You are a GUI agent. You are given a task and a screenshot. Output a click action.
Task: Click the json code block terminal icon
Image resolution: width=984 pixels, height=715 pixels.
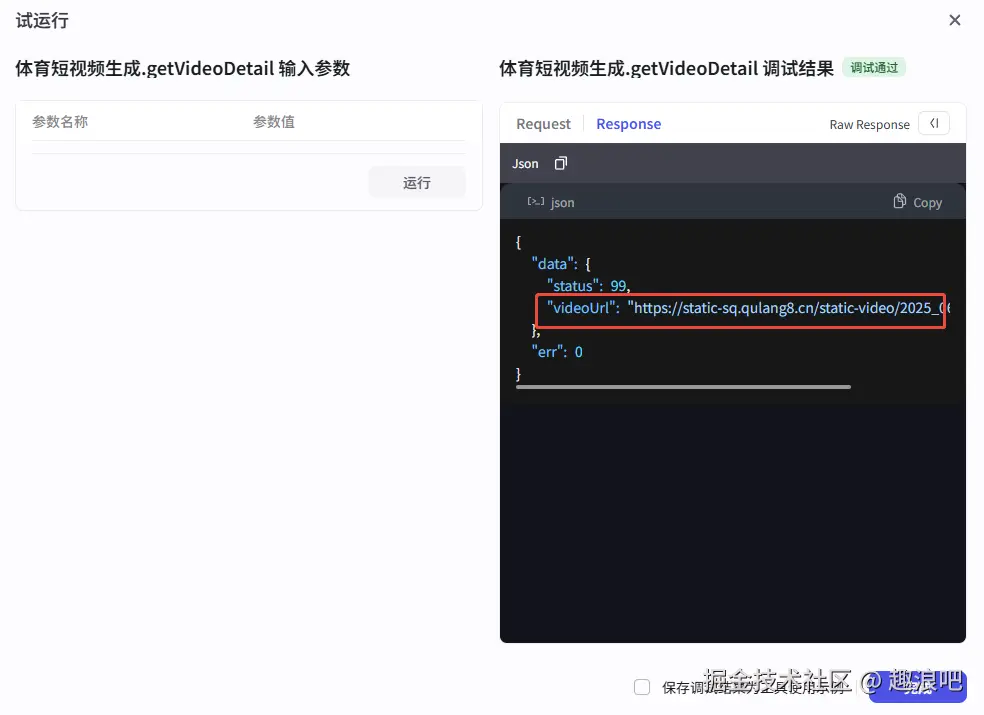coord(535,202)
